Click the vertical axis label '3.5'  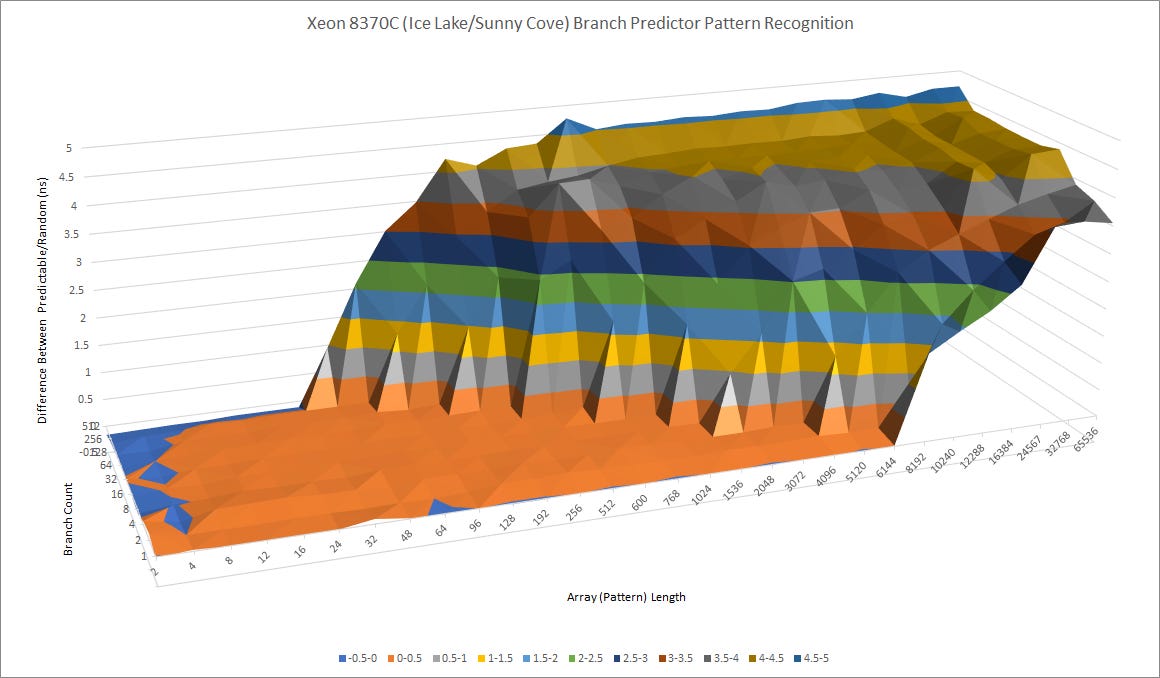coord(73,234)
